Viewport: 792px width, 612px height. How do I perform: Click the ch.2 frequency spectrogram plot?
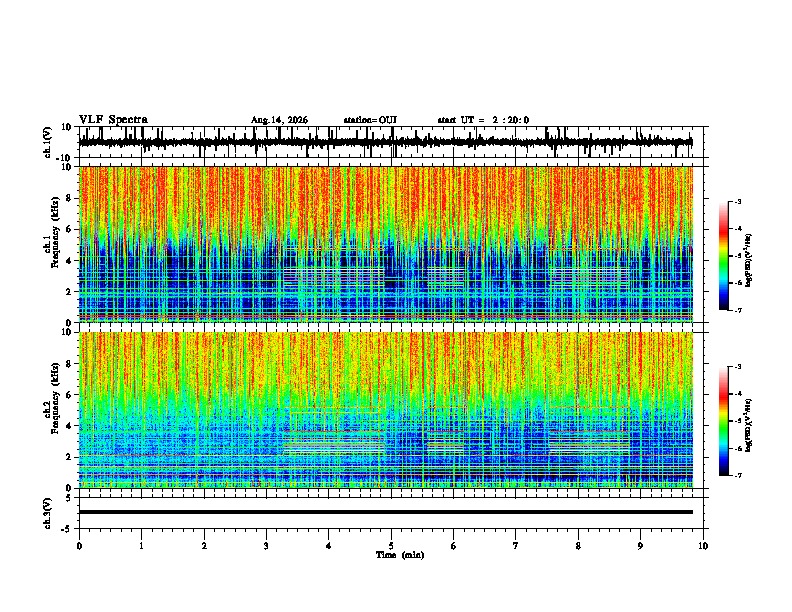click(386, 410)
